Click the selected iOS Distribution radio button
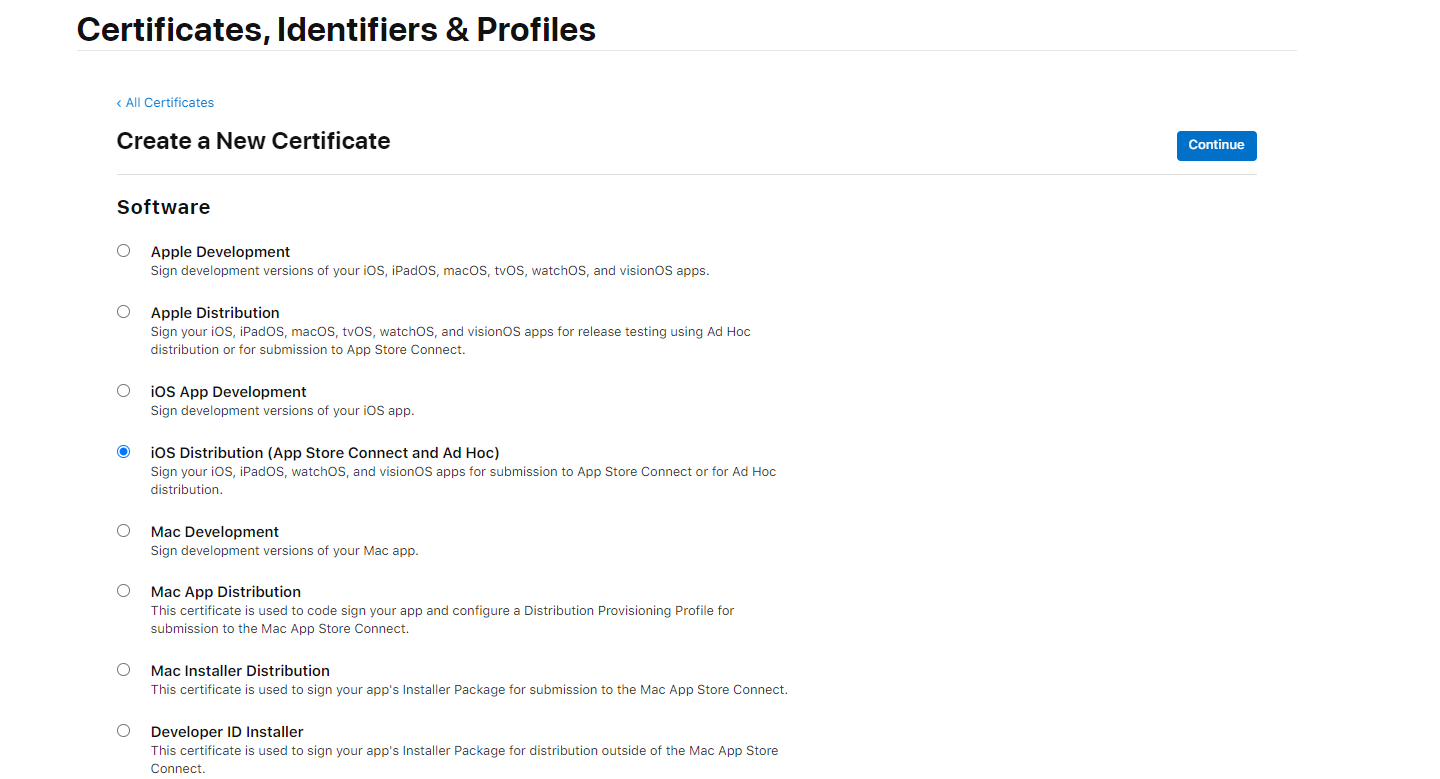This screenshot has width=1440, height=779. [x=124, y=452]
